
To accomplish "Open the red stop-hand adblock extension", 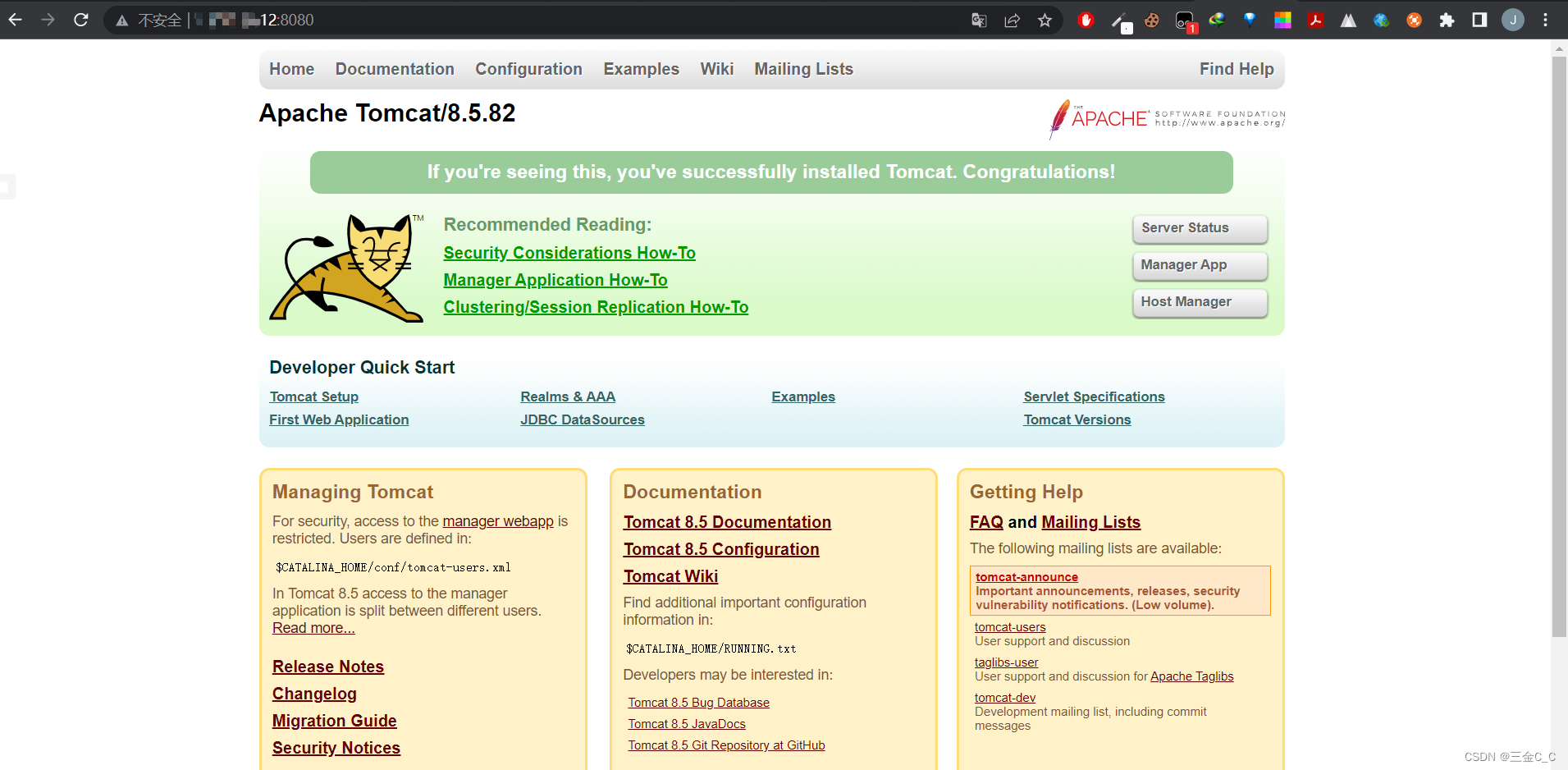I will click(1086, 21).
